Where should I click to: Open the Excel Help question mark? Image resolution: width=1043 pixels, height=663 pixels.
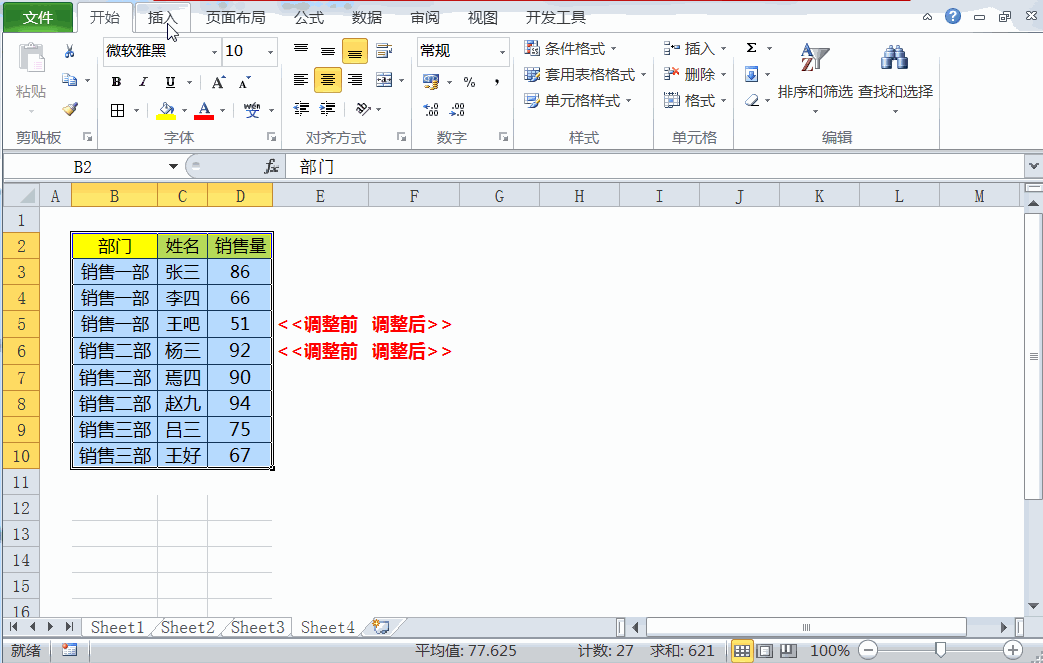tap(953, 16)
